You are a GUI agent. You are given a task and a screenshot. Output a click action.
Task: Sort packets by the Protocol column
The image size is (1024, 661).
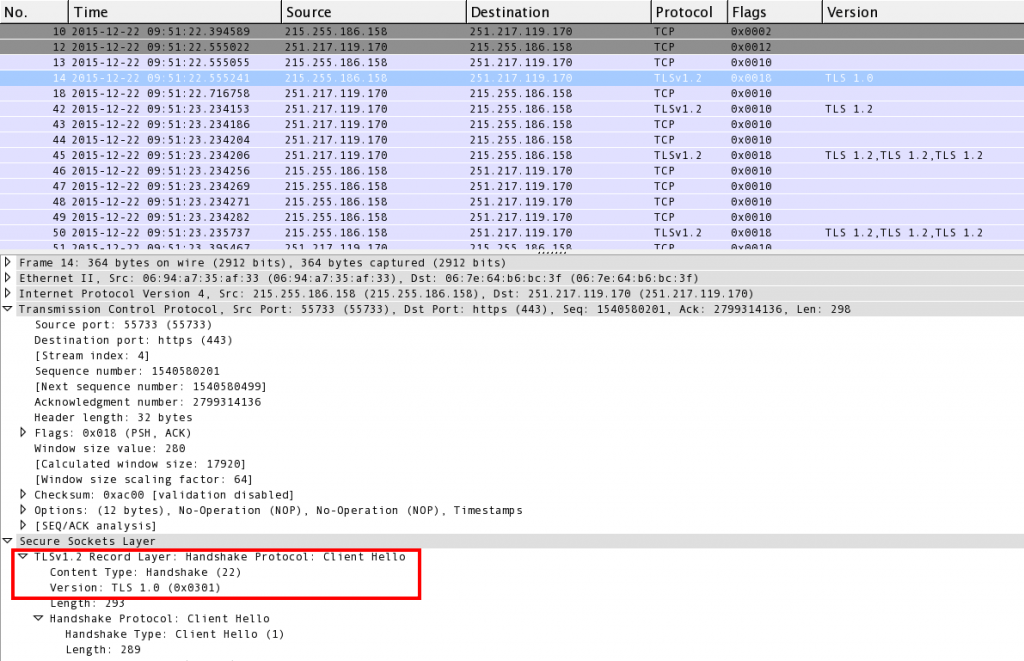tap(687, 11)
